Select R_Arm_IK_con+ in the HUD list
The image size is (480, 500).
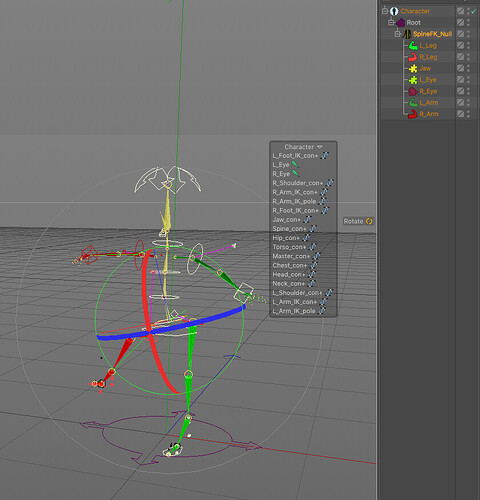[x=295, y=192]
